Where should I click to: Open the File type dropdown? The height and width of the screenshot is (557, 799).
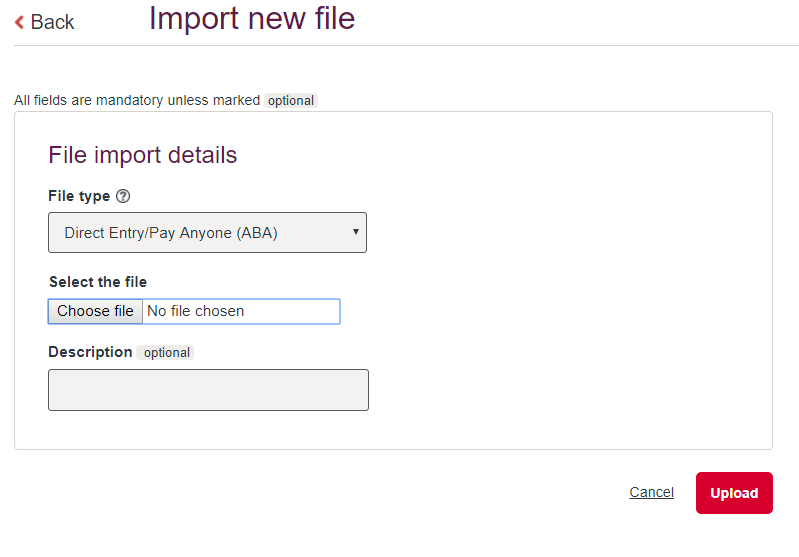pos(207,233)
